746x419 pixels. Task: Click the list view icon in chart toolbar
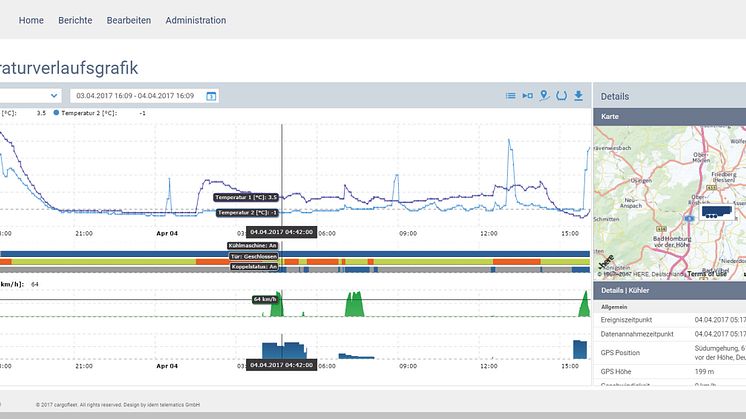click(510, 96)
